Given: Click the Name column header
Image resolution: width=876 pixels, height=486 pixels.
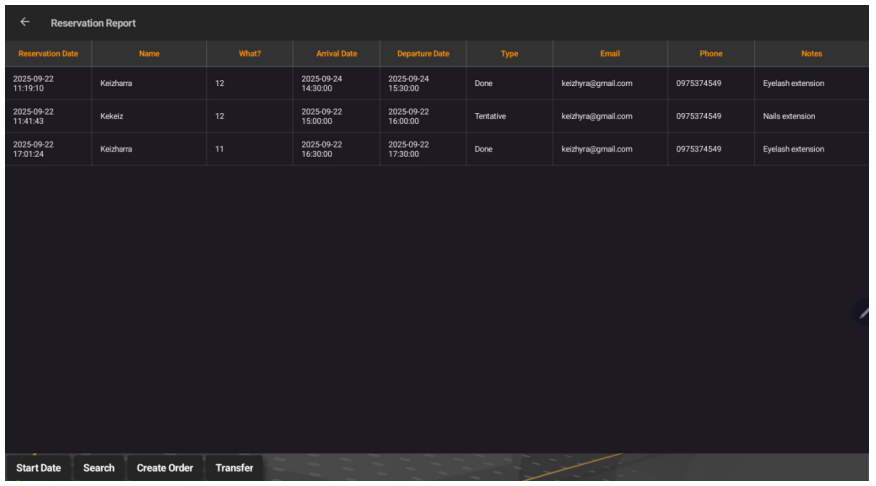Looking at the screenshot, I should pos(149,53).
